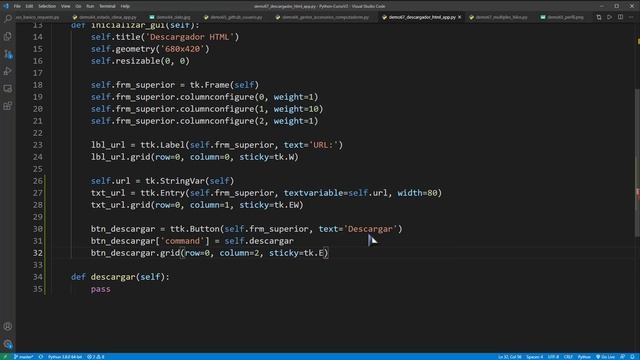
Task: Click 'descargar' function name on line 34
Action: coord(113,277)
